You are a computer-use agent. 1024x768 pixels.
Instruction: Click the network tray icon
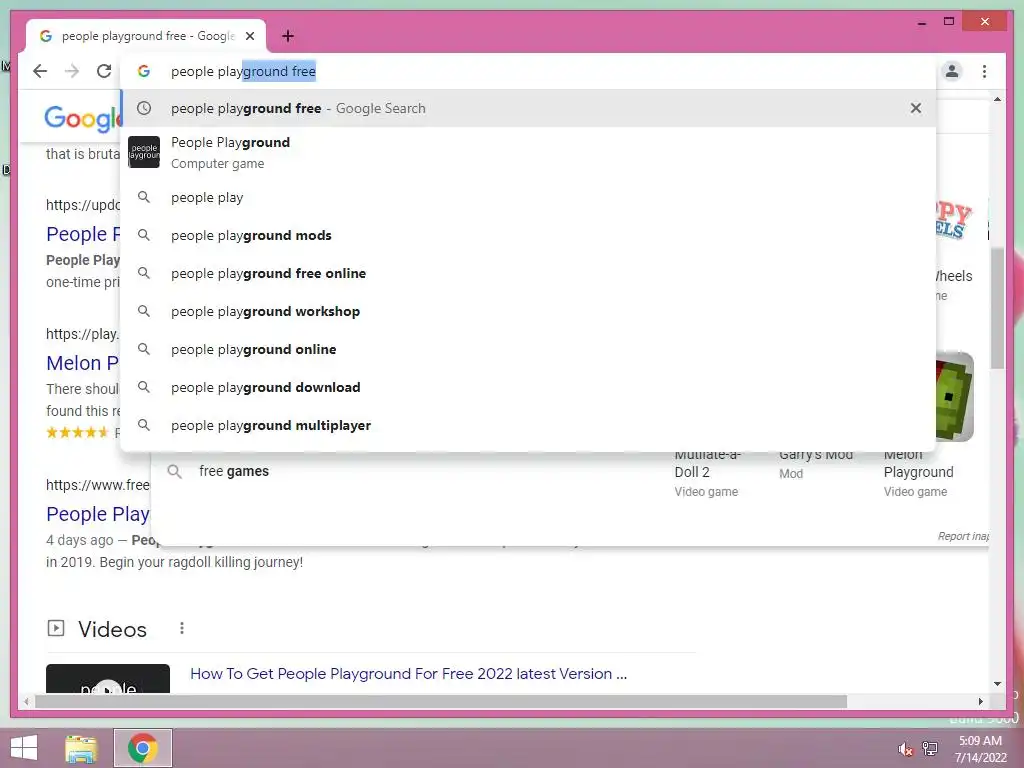(930, 748)
